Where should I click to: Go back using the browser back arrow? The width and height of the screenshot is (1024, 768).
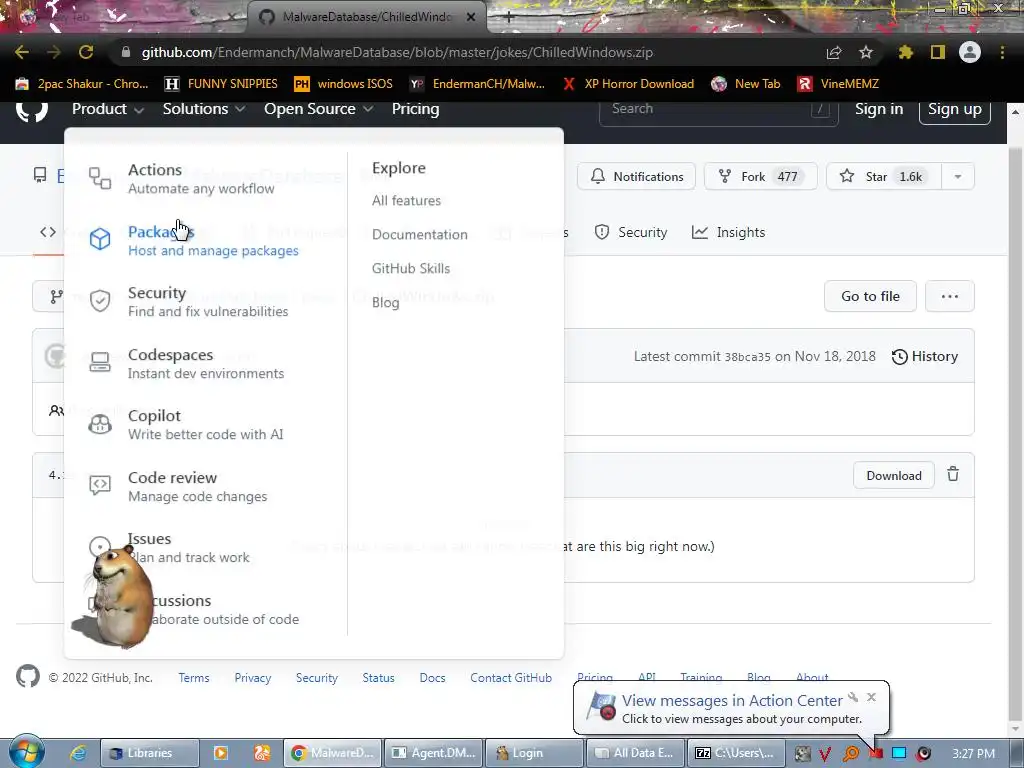point(22,52)
